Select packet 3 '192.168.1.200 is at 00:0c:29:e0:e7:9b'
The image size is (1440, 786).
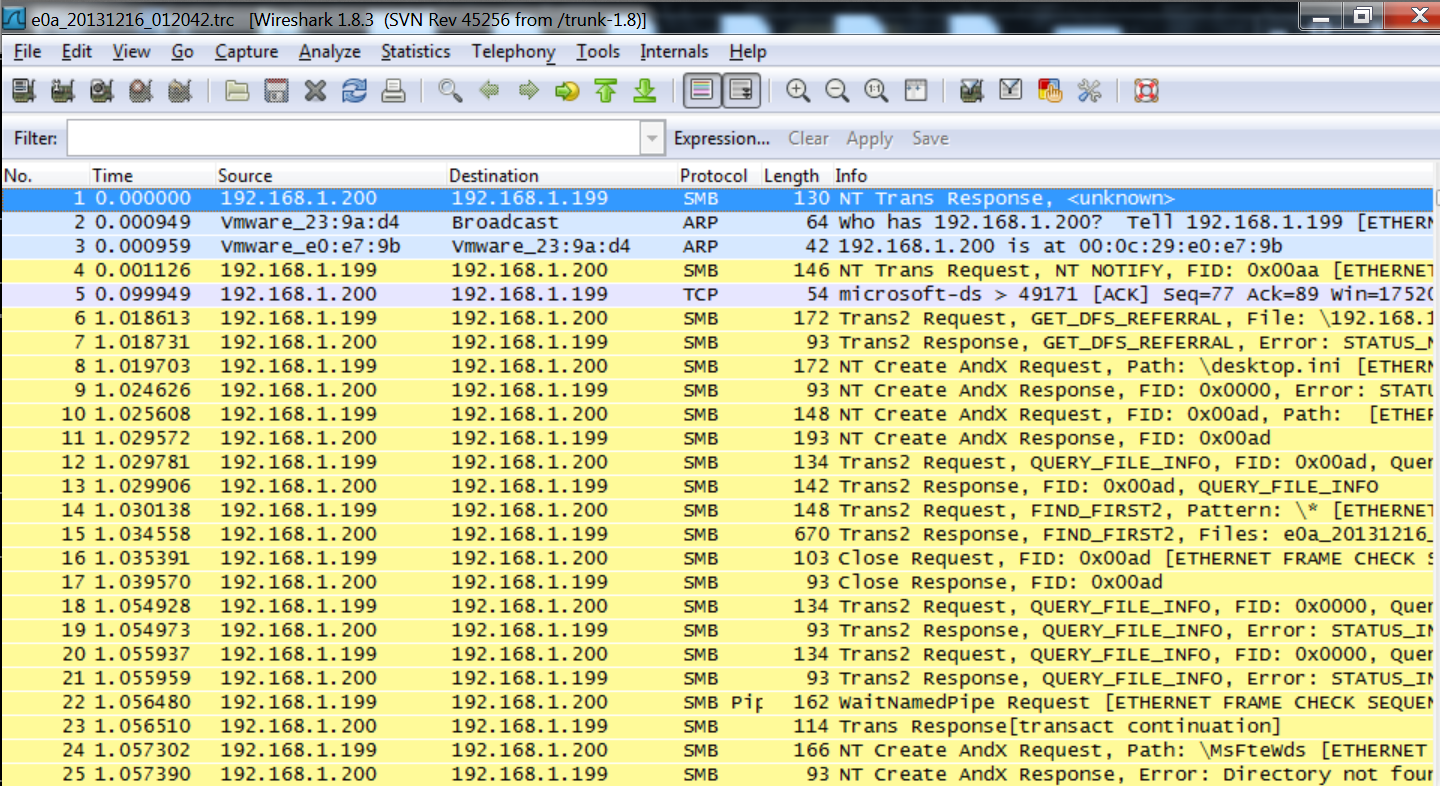pos(720,246)
